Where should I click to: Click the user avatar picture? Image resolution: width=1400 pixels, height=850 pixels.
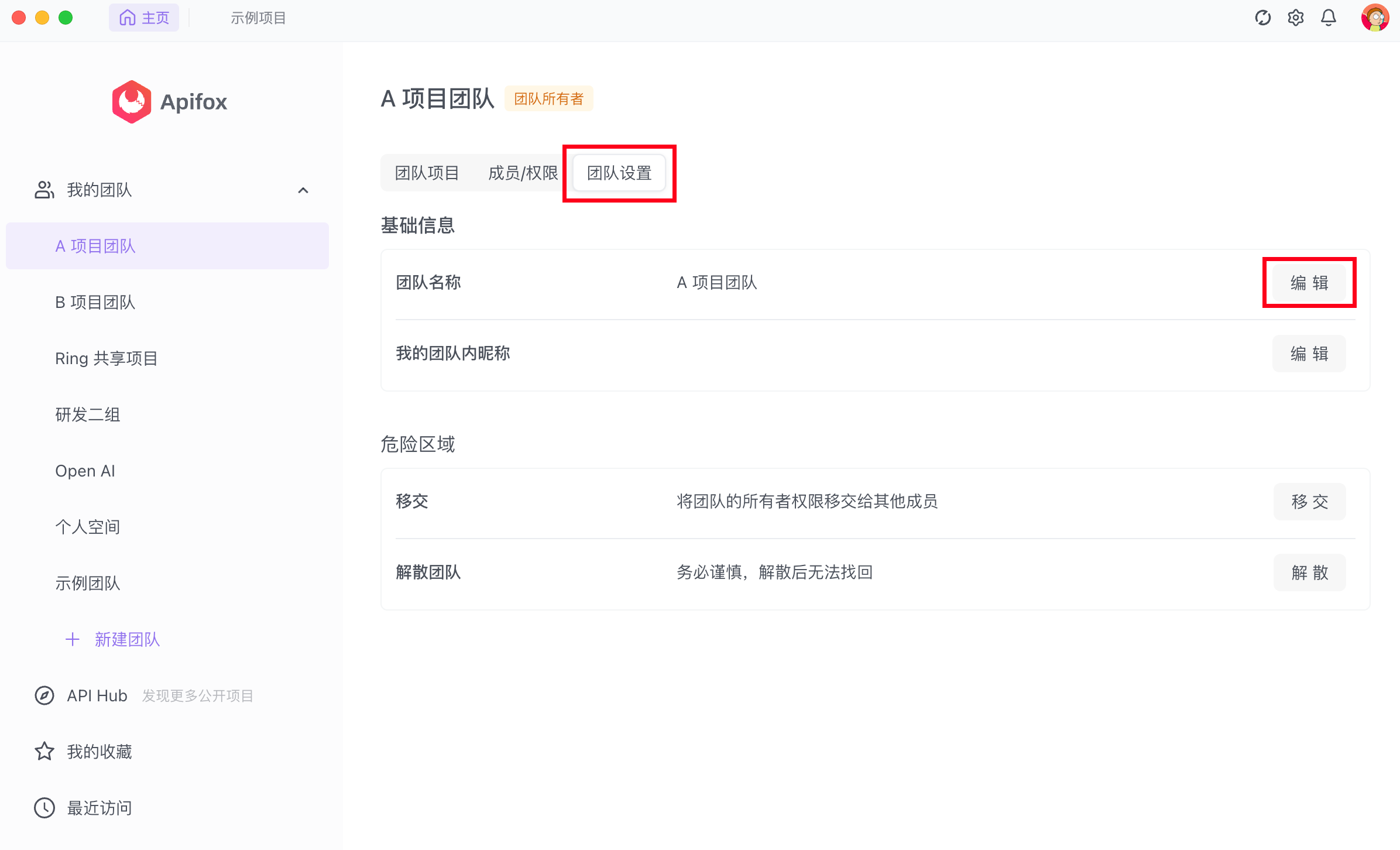click(1374, 18)
